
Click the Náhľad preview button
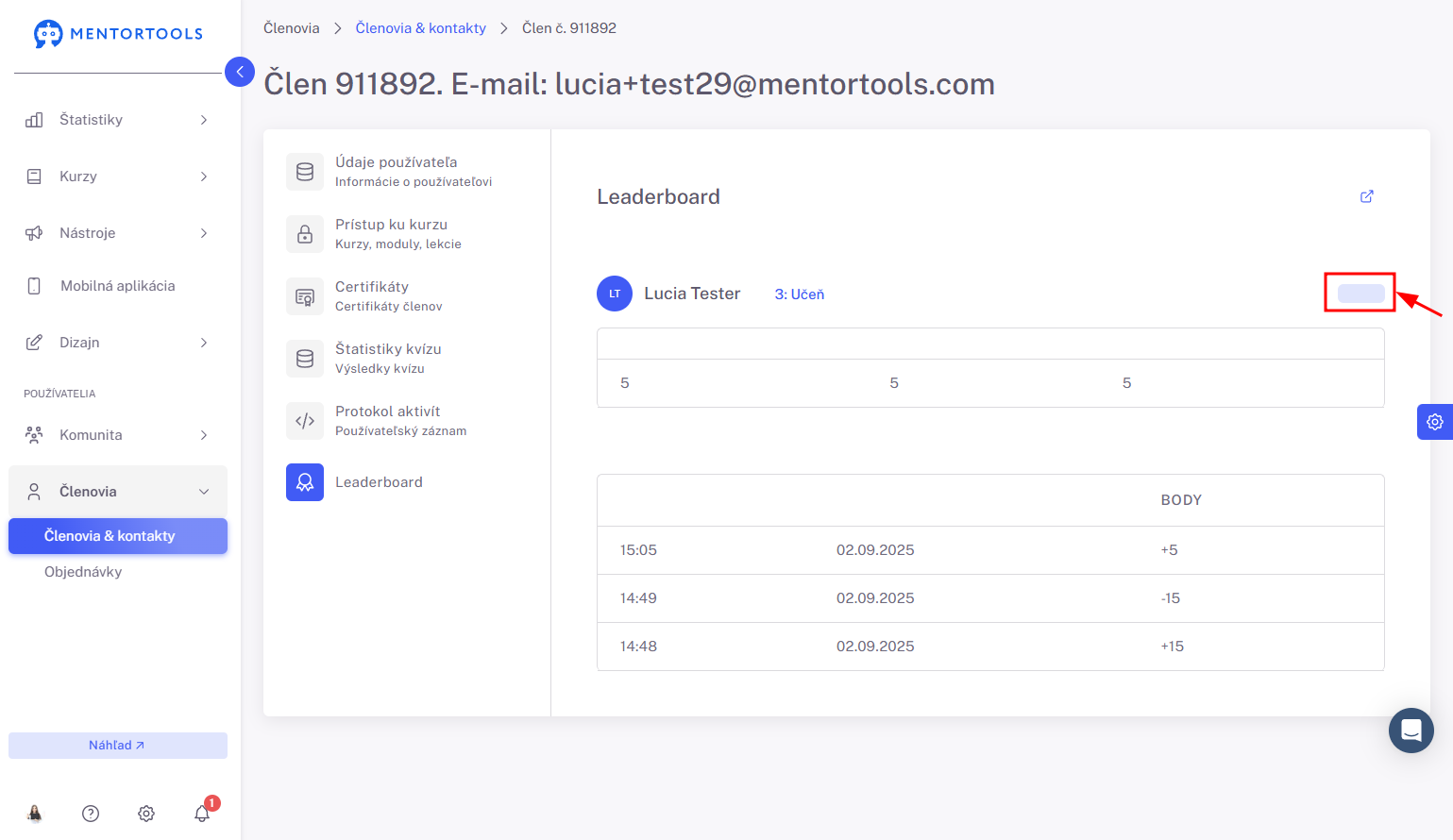click(117, 746)
